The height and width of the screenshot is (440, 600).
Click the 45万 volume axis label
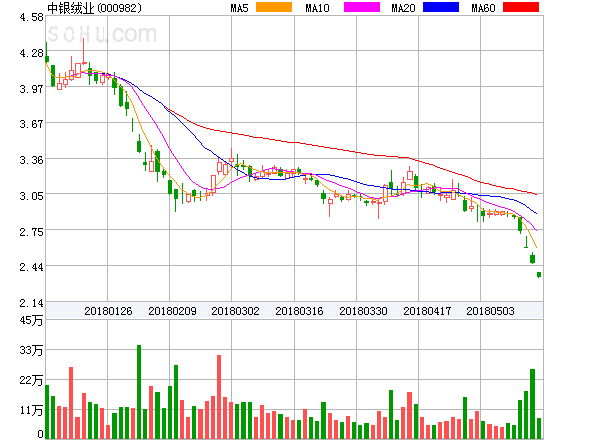coord(31,320)
